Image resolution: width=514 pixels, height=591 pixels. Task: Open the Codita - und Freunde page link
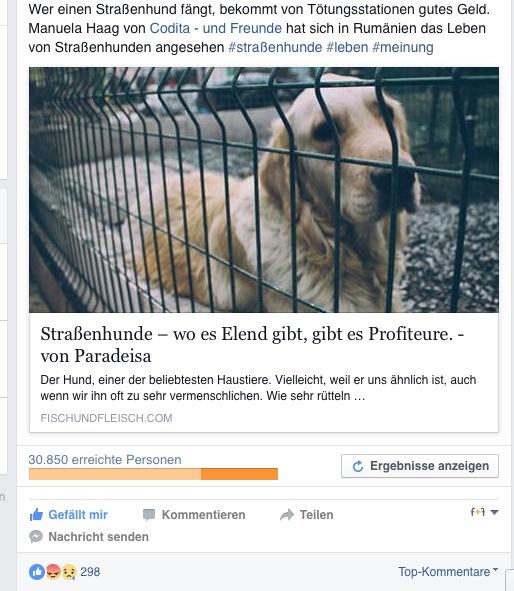click(216, 28)
